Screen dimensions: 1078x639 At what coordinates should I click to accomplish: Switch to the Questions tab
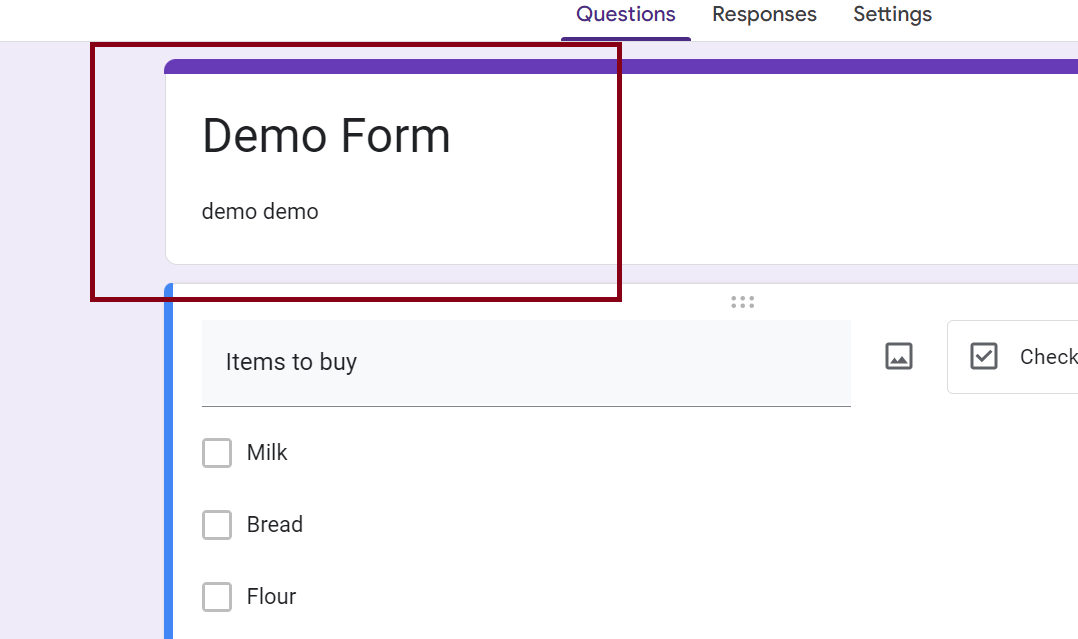pos(626,15)
